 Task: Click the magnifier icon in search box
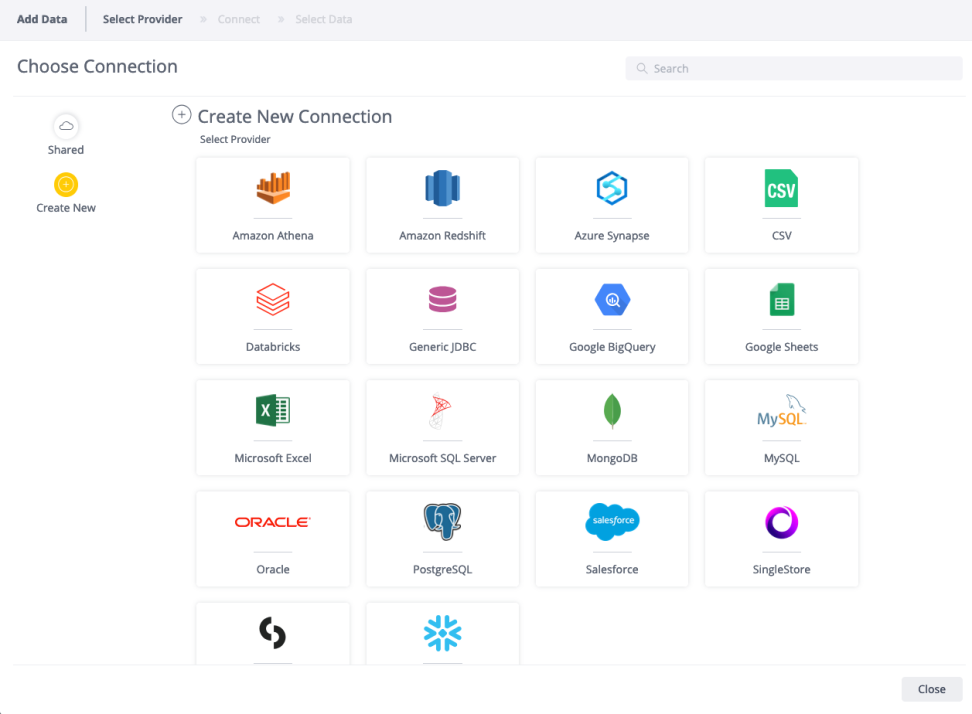pos(642,68)
